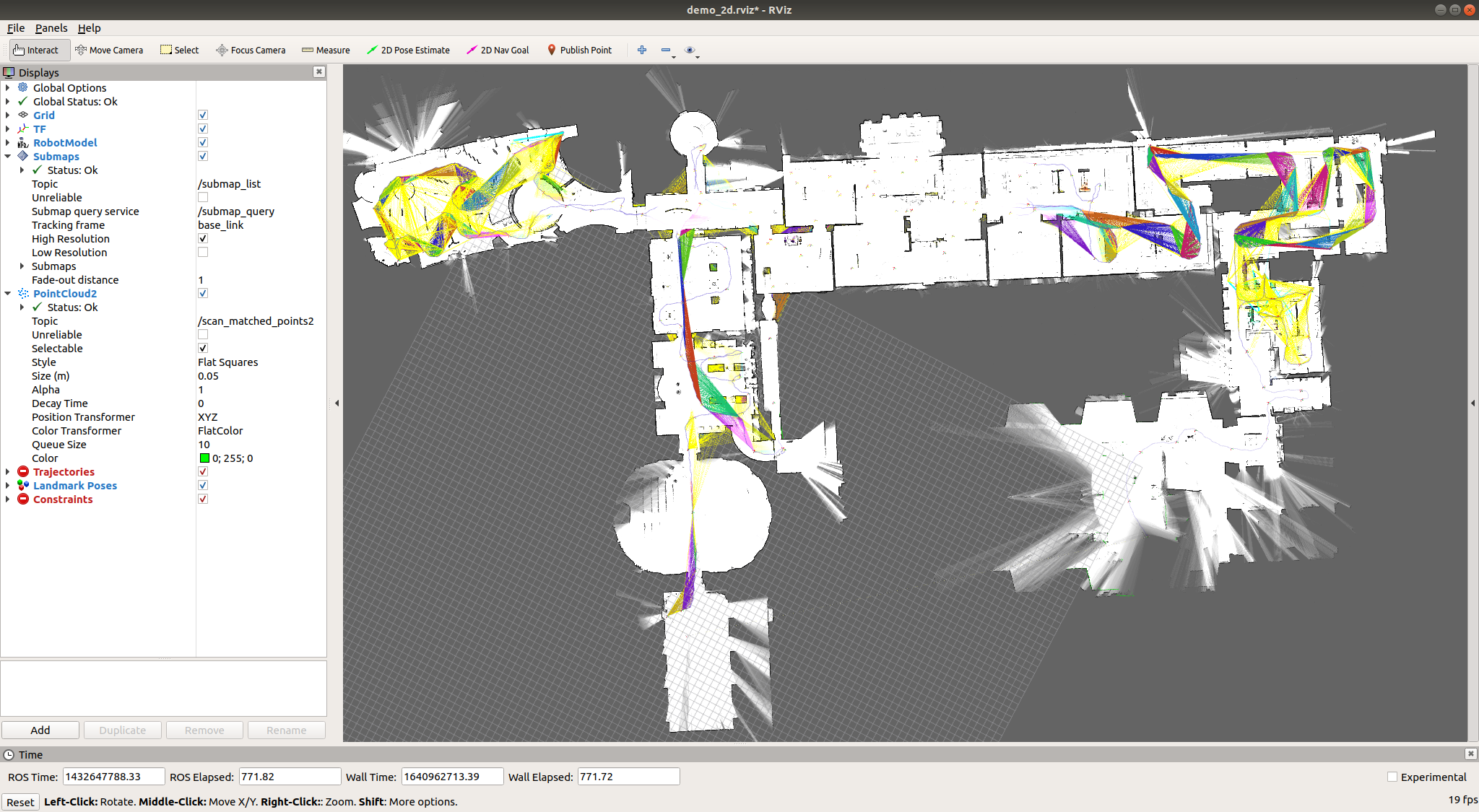Select the Publish Point tool
Screen dimensions: 1479x812
pos(580,50)
